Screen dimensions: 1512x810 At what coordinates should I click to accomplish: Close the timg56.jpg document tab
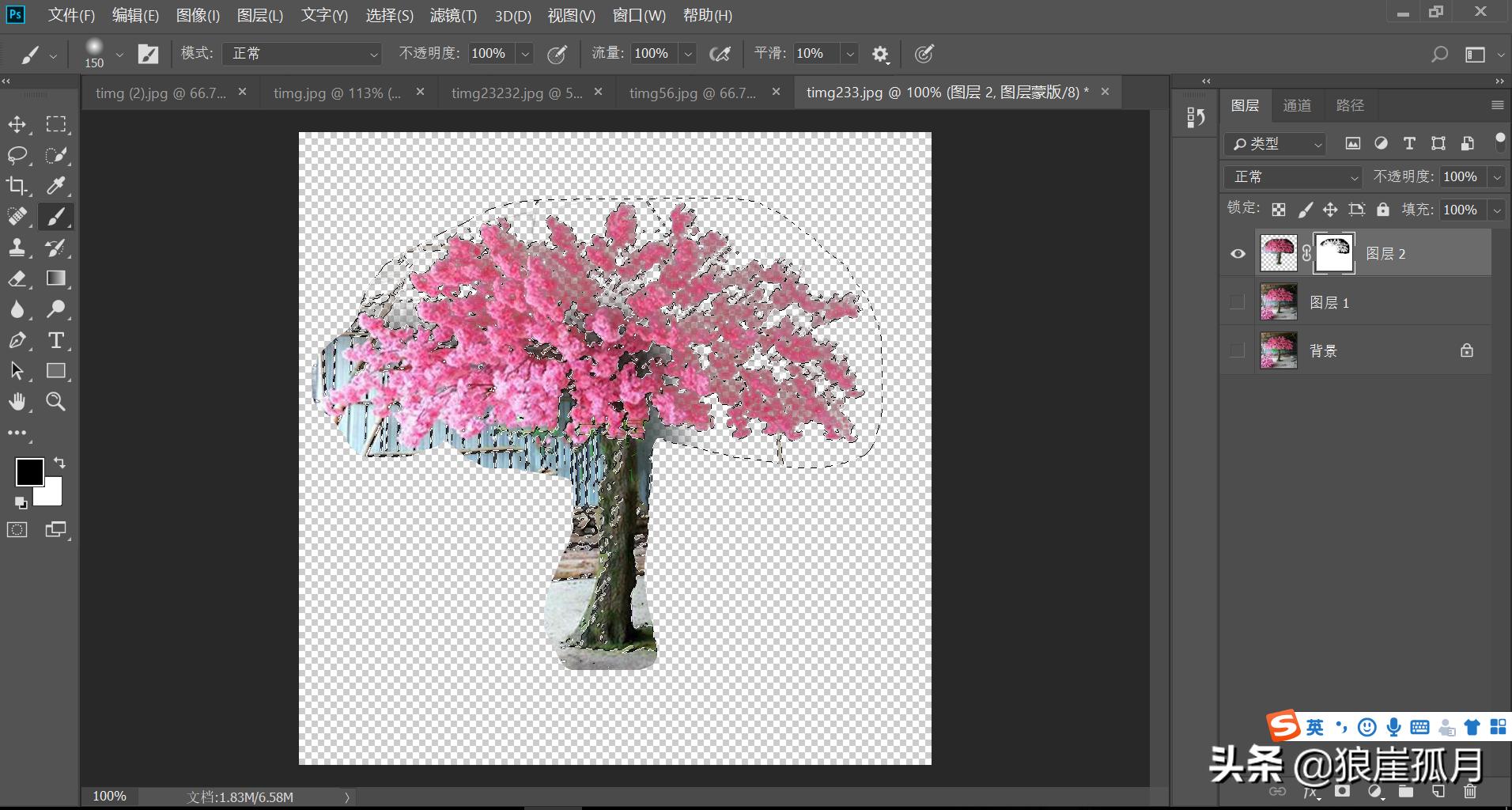tap(776, 92)
